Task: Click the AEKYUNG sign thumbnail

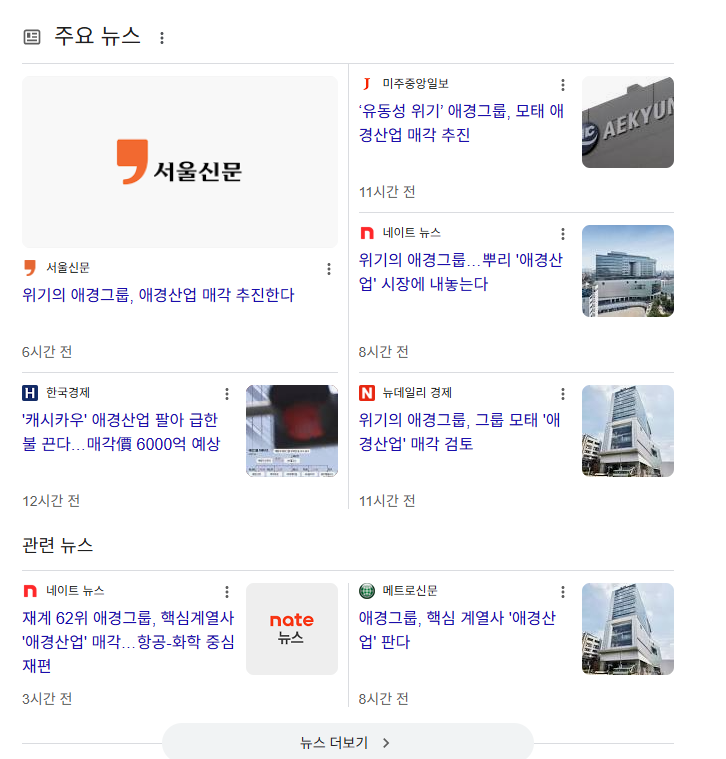Action: point(628,122)
